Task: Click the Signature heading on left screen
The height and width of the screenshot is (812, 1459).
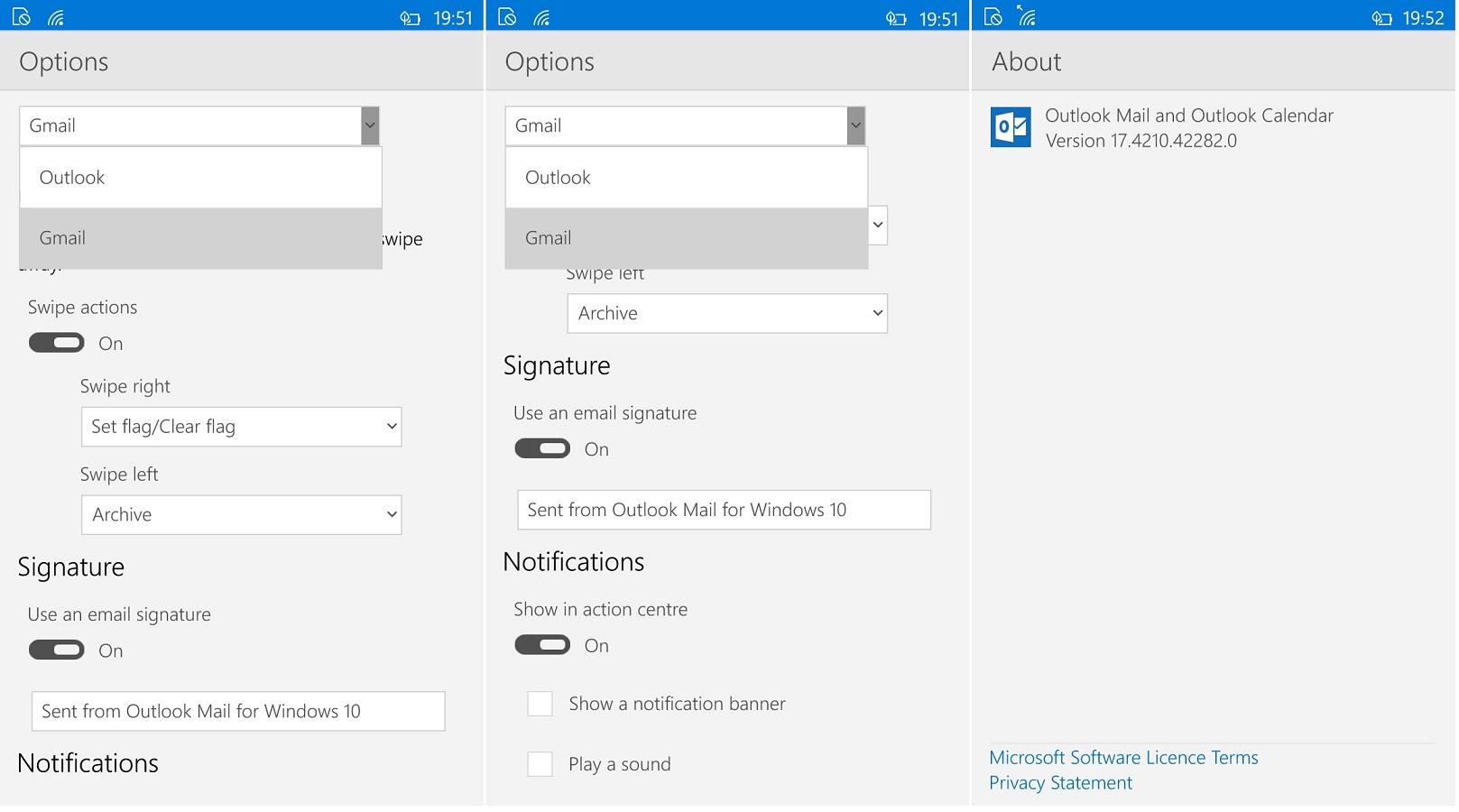Action: point(71,567)
